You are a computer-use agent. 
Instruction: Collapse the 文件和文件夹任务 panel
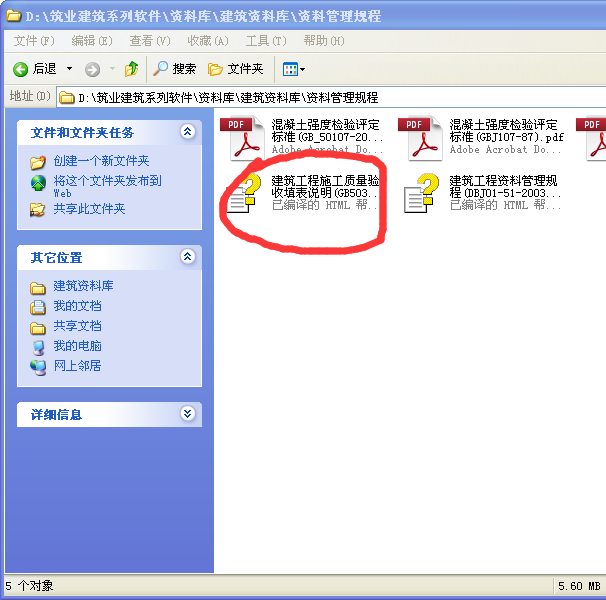coord(187,132)
